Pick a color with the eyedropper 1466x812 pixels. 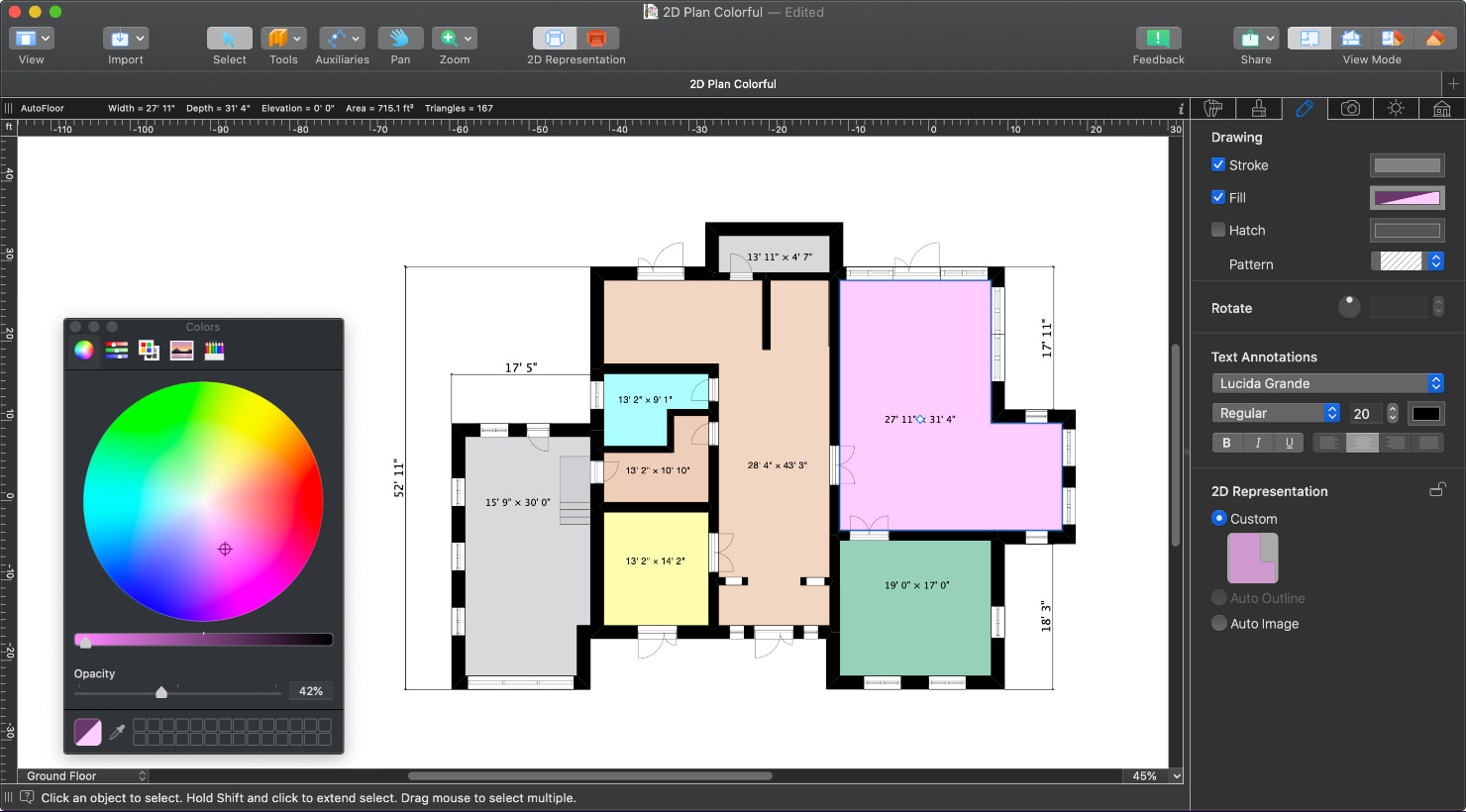[x=116, y=732]
